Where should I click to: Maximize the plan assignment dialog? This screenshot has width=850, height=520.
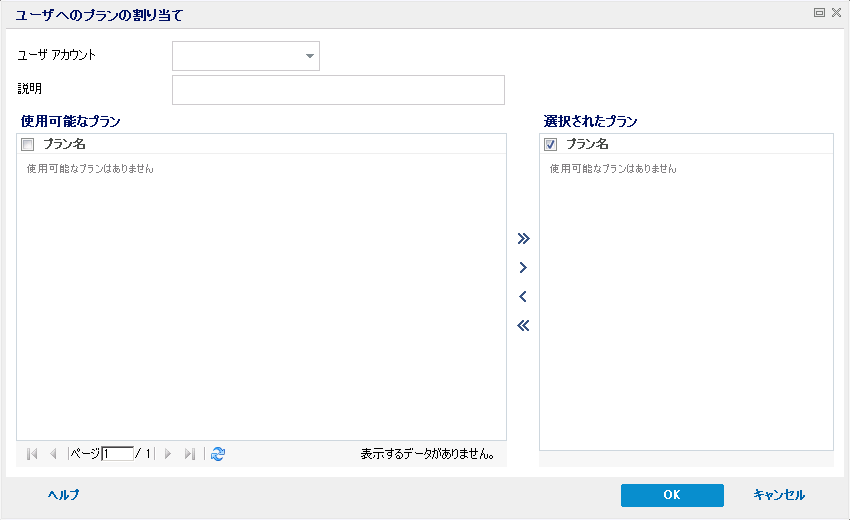pos(820,13)
